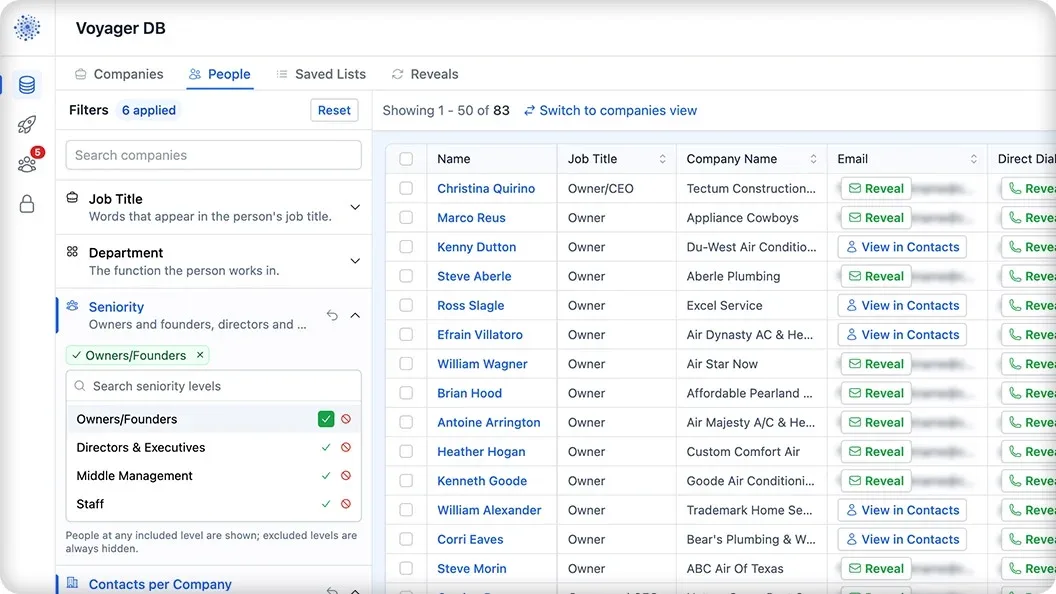Switch to companies view link

pyautogui.click(x=611, y=110)
